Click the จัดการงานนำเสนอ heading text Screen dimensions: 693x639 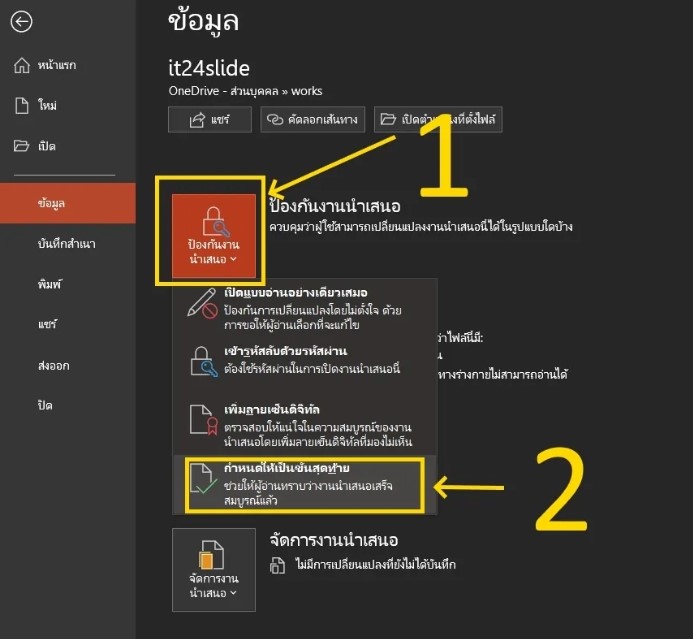(334, 540)
